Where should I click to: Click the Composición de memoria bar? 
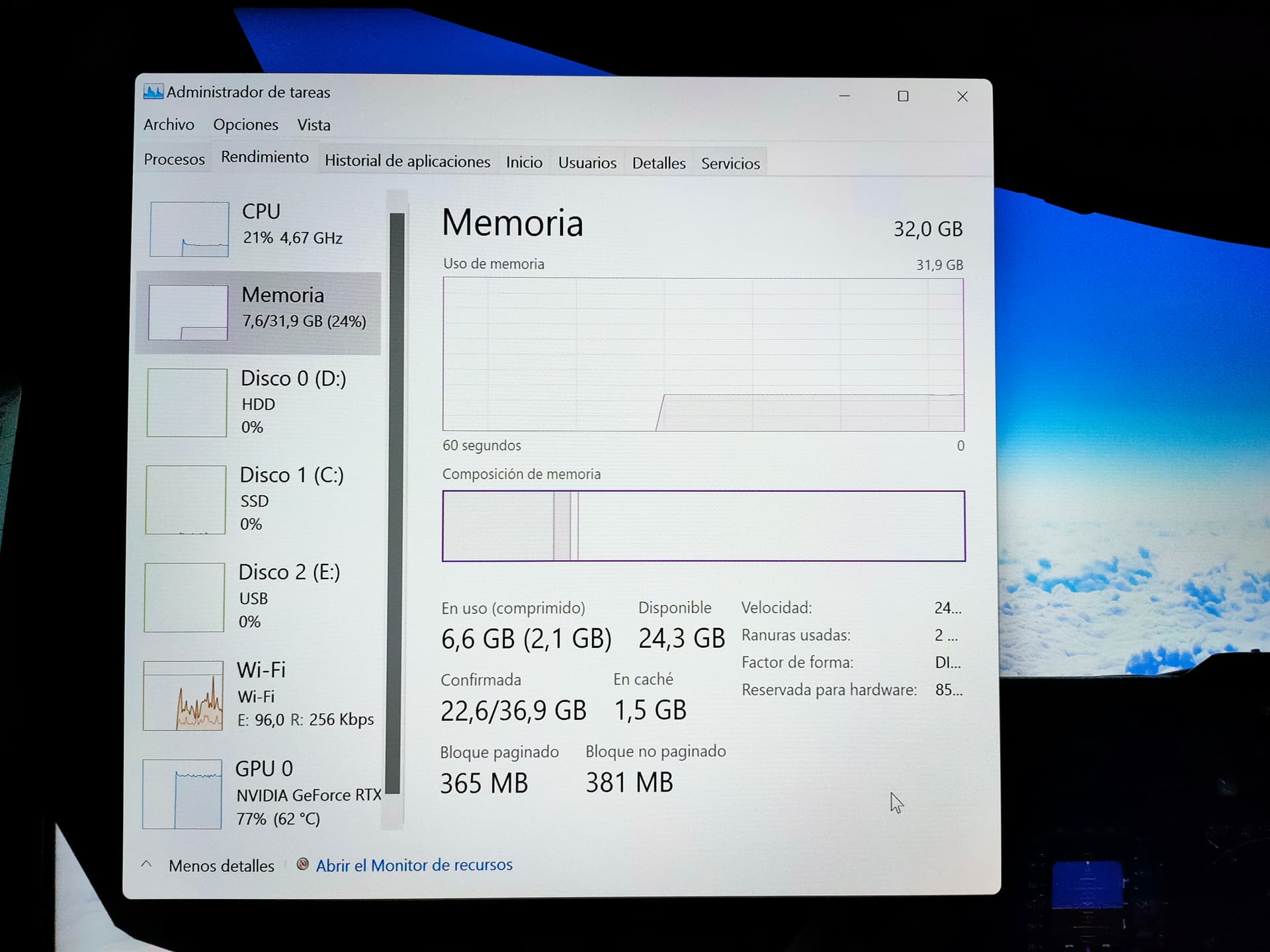tap(703, 526)
